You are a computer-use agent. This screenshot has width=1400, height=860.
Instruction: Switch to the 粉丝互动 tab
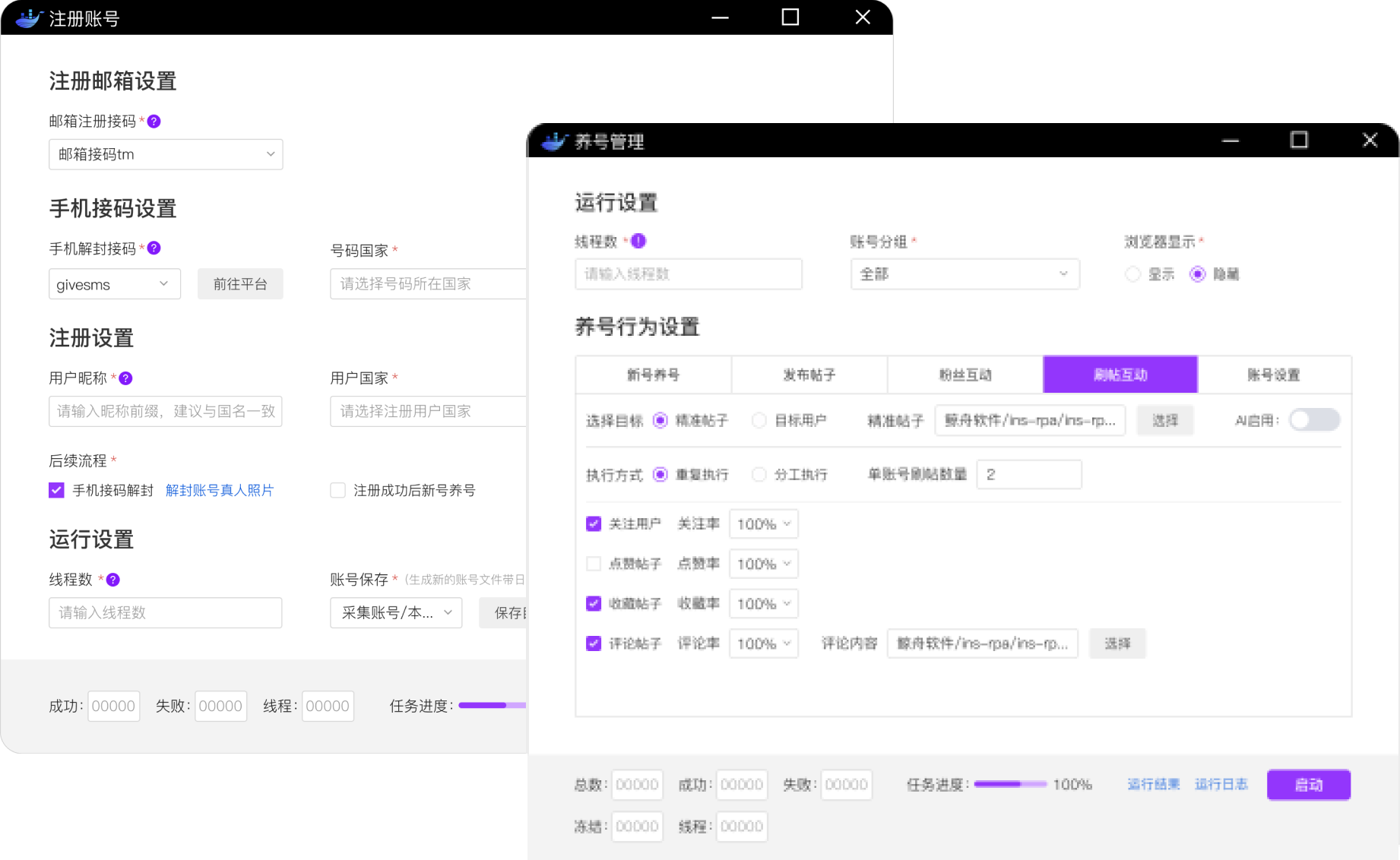click(964, 375)
